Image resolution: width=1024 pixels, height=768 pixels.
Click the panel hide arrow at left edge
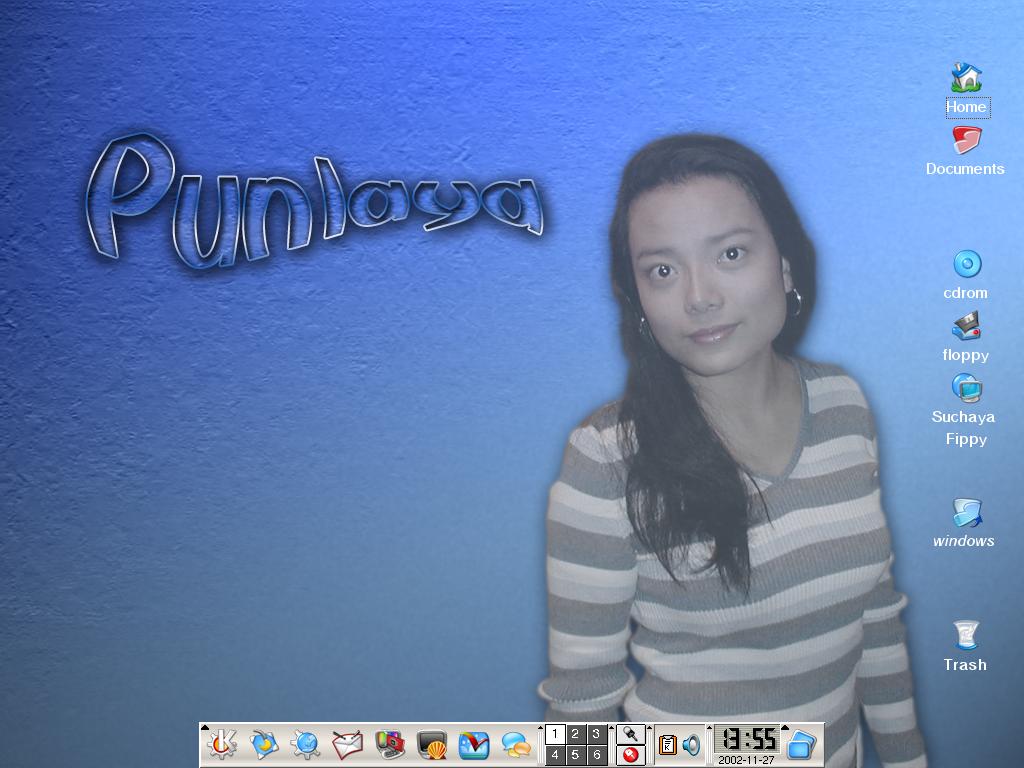204,728
